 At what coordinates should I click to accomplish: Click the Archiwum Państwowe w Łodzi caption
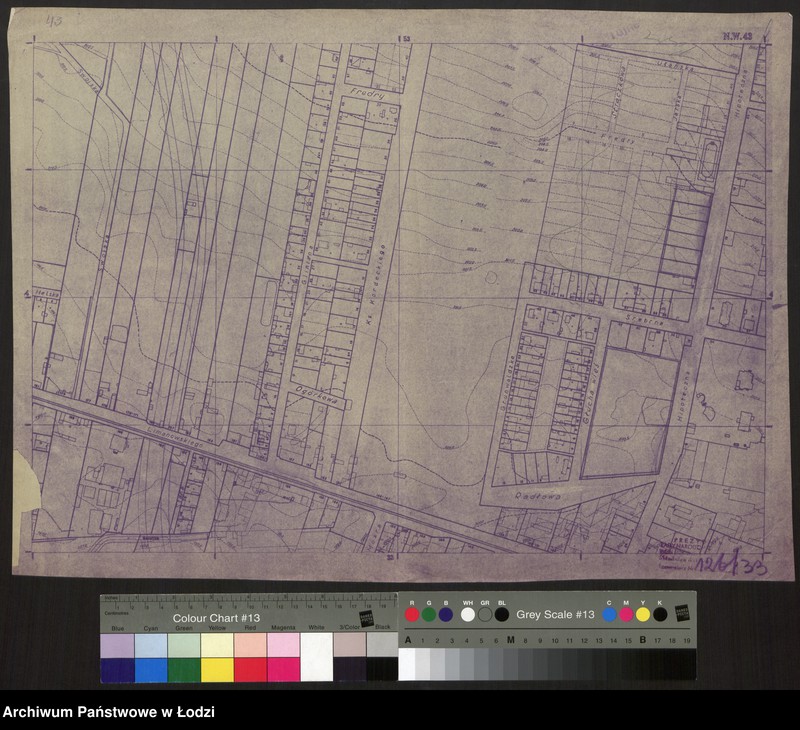pos(108,712)
